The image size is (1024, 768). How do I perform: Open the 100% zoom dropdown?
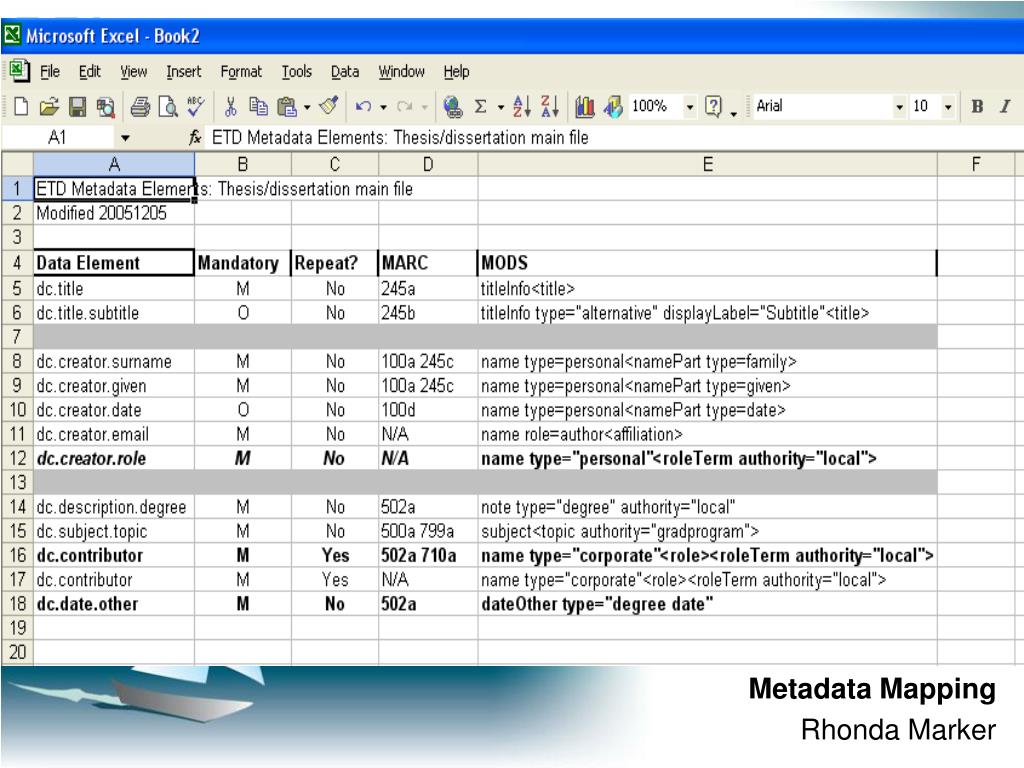click(689, 106)
